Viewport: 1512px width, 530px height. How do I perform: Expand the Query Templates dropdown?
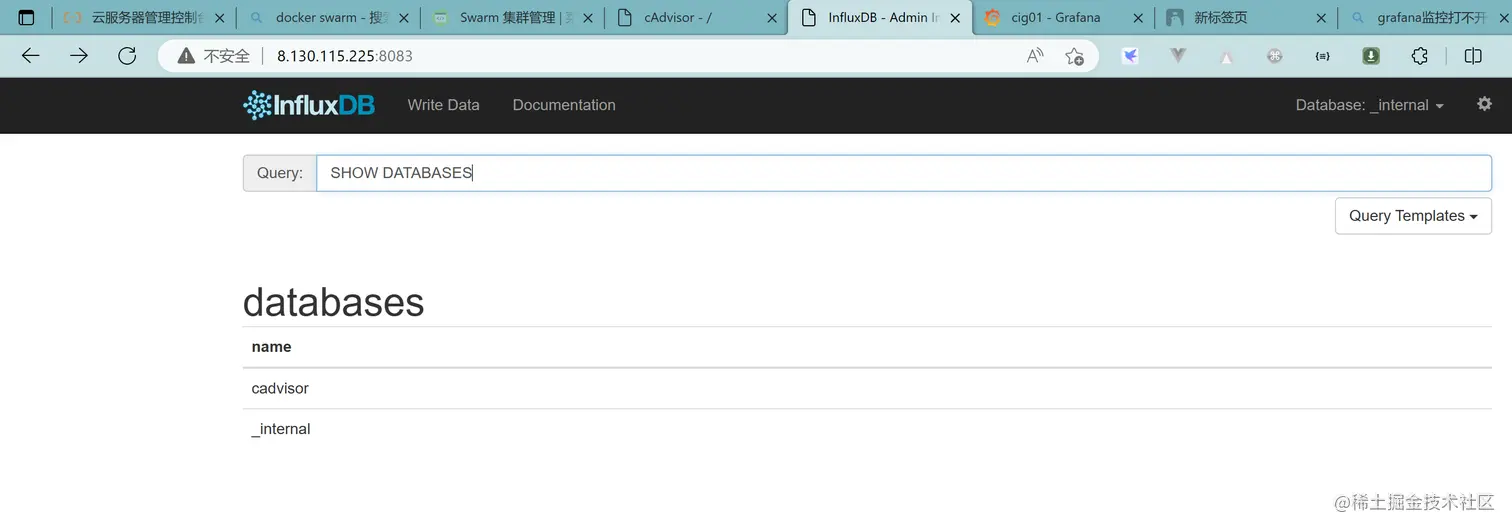point(1413,216)
